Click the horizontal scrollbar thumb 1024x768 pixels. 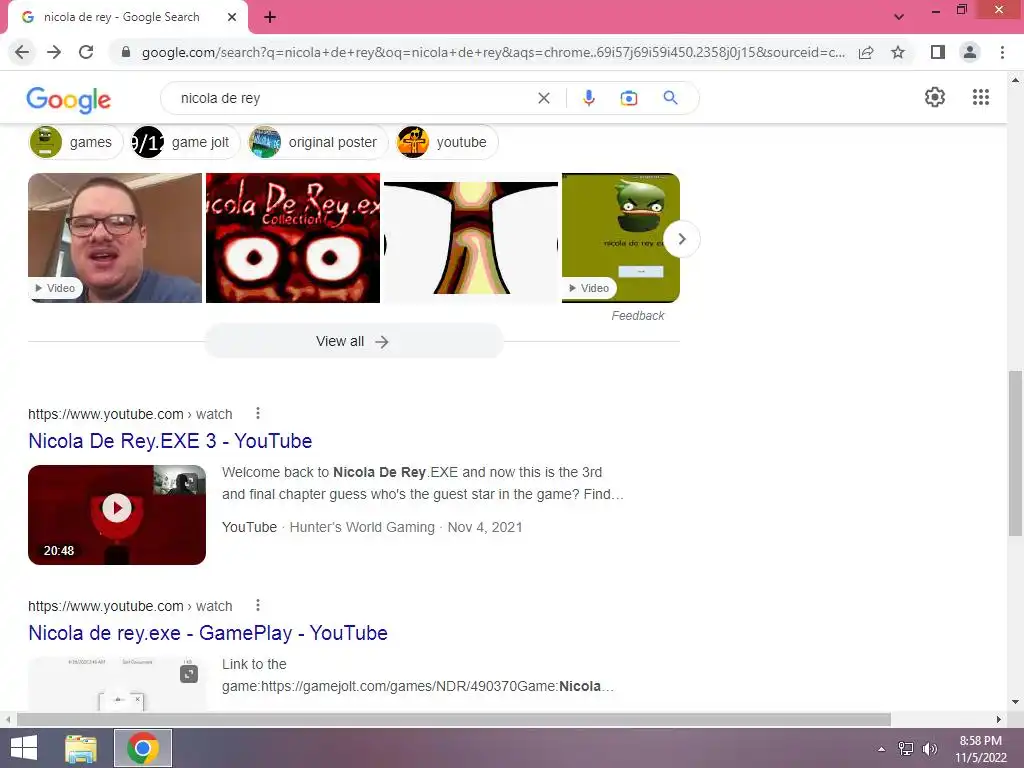454,720
